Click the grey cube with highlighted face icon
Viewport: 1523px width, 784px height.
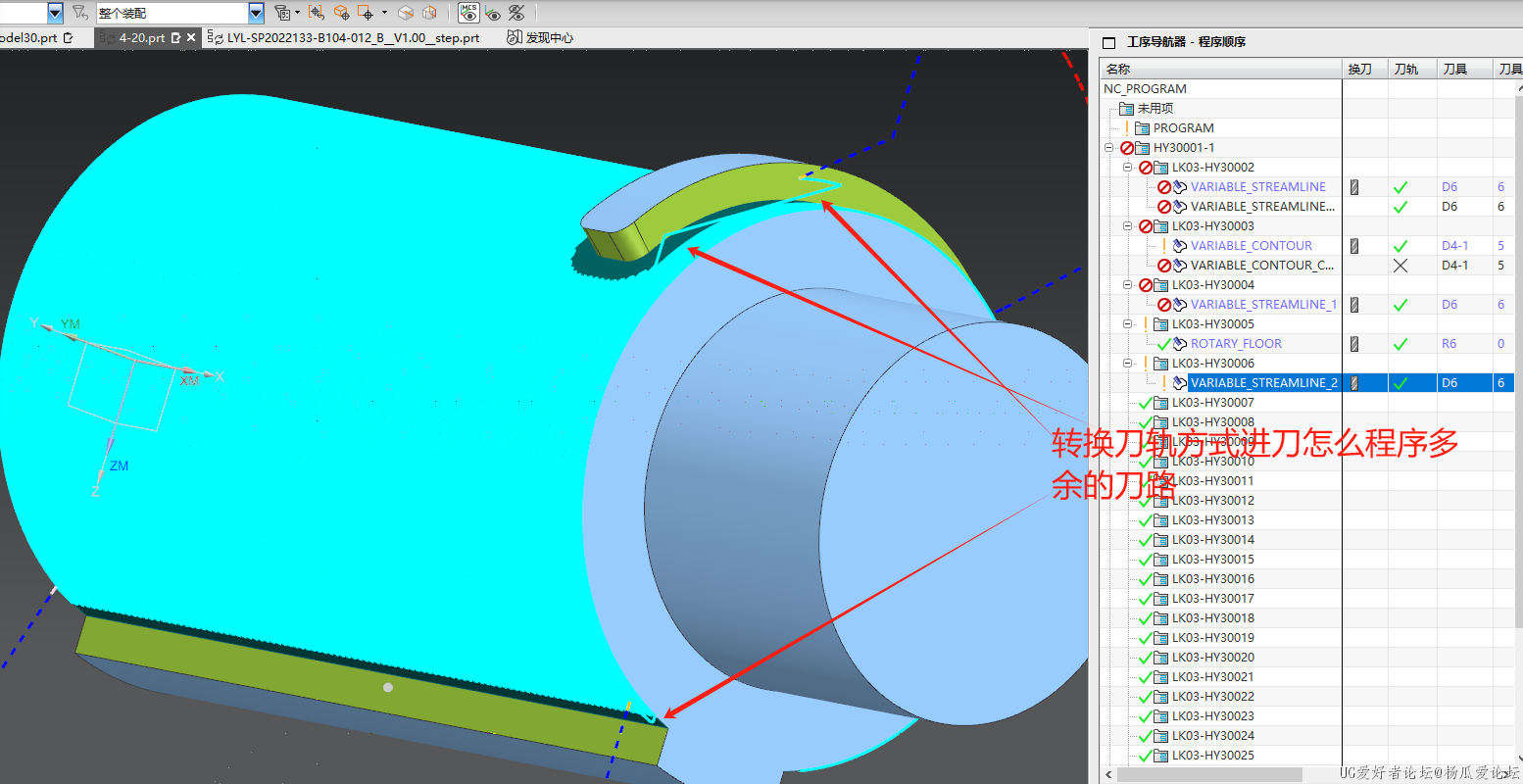click(406, 13)
